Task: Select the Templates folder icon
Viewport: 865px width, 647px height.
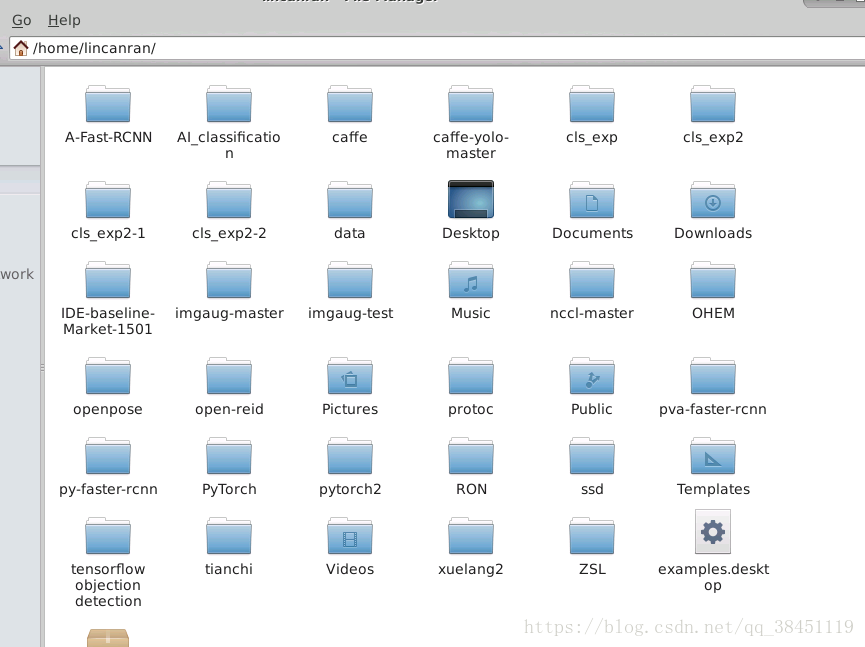Action: (x=713, y=456)
